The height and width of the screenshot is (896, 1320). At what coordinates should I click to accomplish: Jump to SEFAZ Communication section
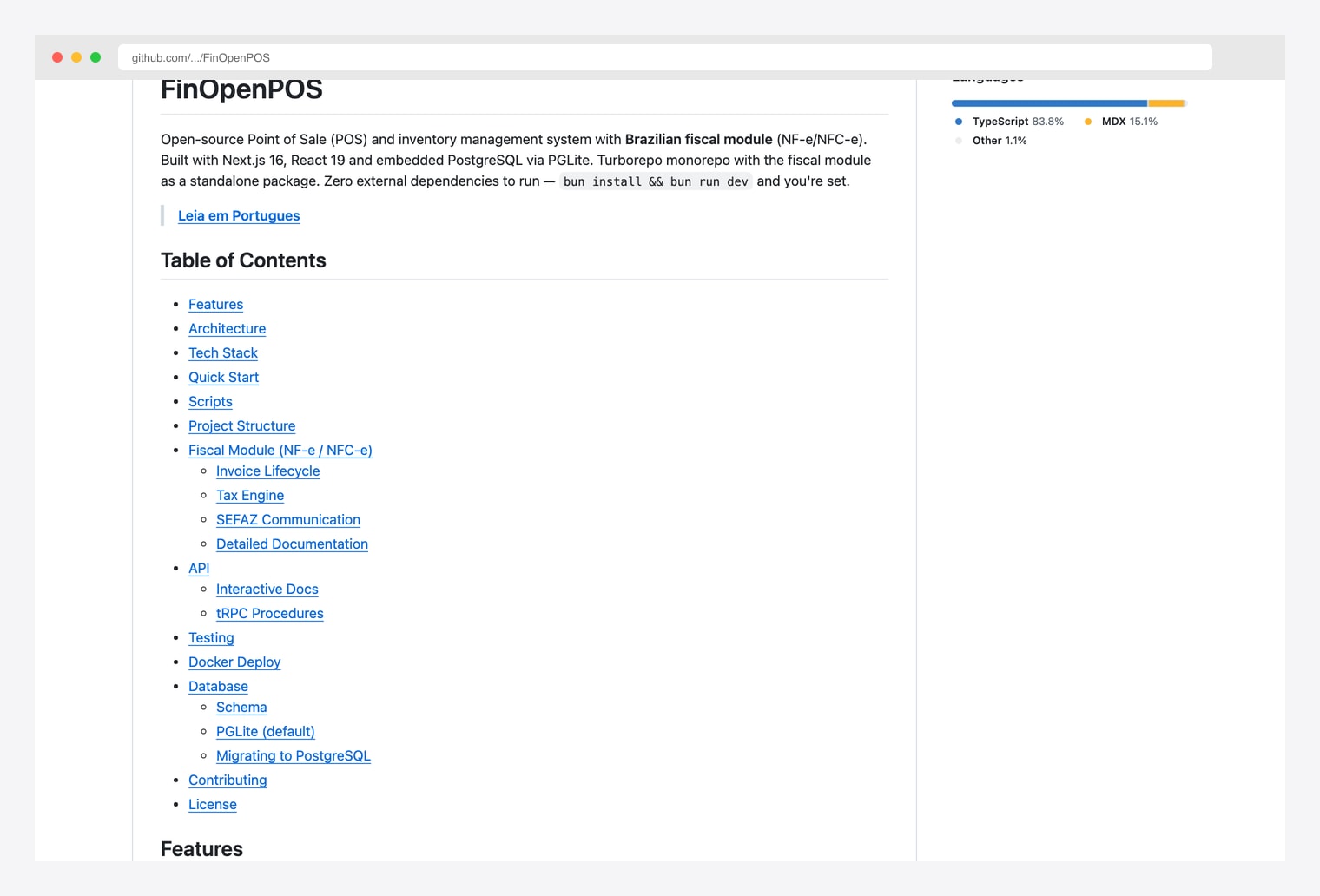288,519
